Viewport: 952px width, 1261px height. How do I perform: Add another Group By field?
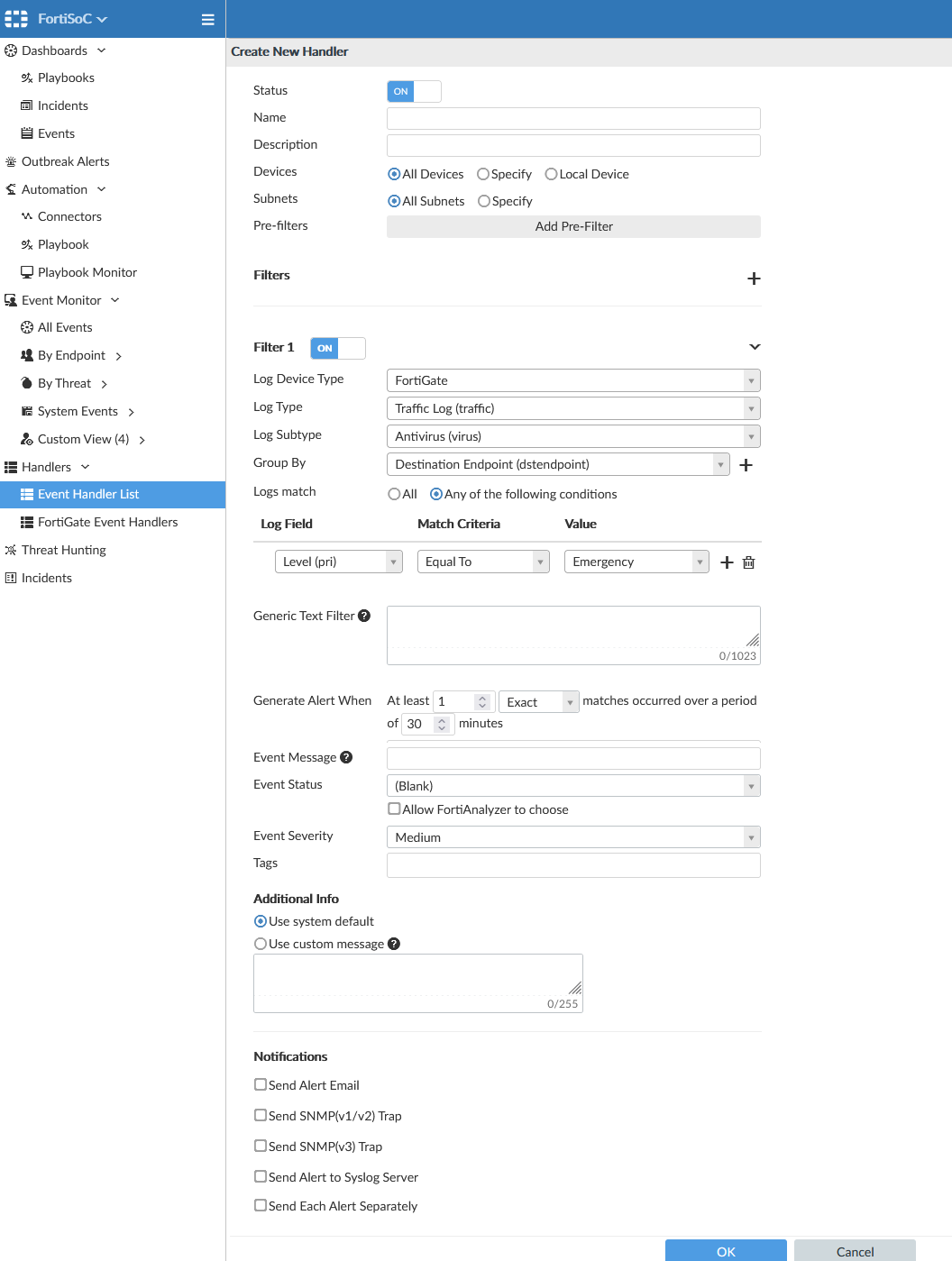[746, 465]
